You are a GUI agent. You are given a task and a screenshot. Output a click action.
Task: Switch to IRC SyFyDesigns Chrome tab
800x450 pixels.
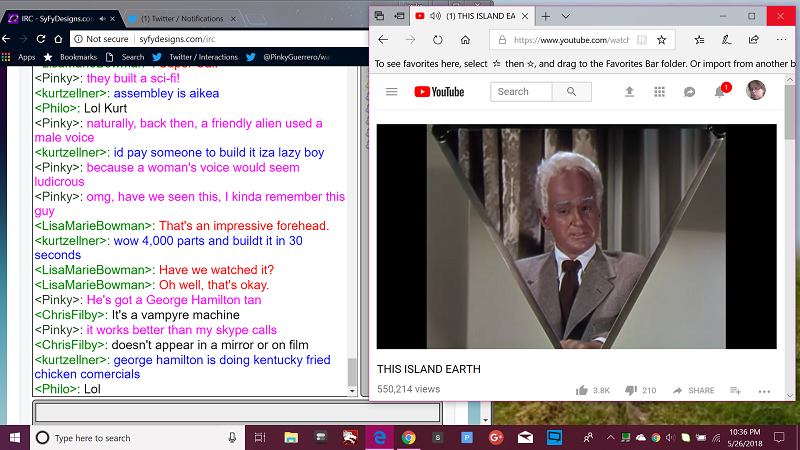point(57,19)
